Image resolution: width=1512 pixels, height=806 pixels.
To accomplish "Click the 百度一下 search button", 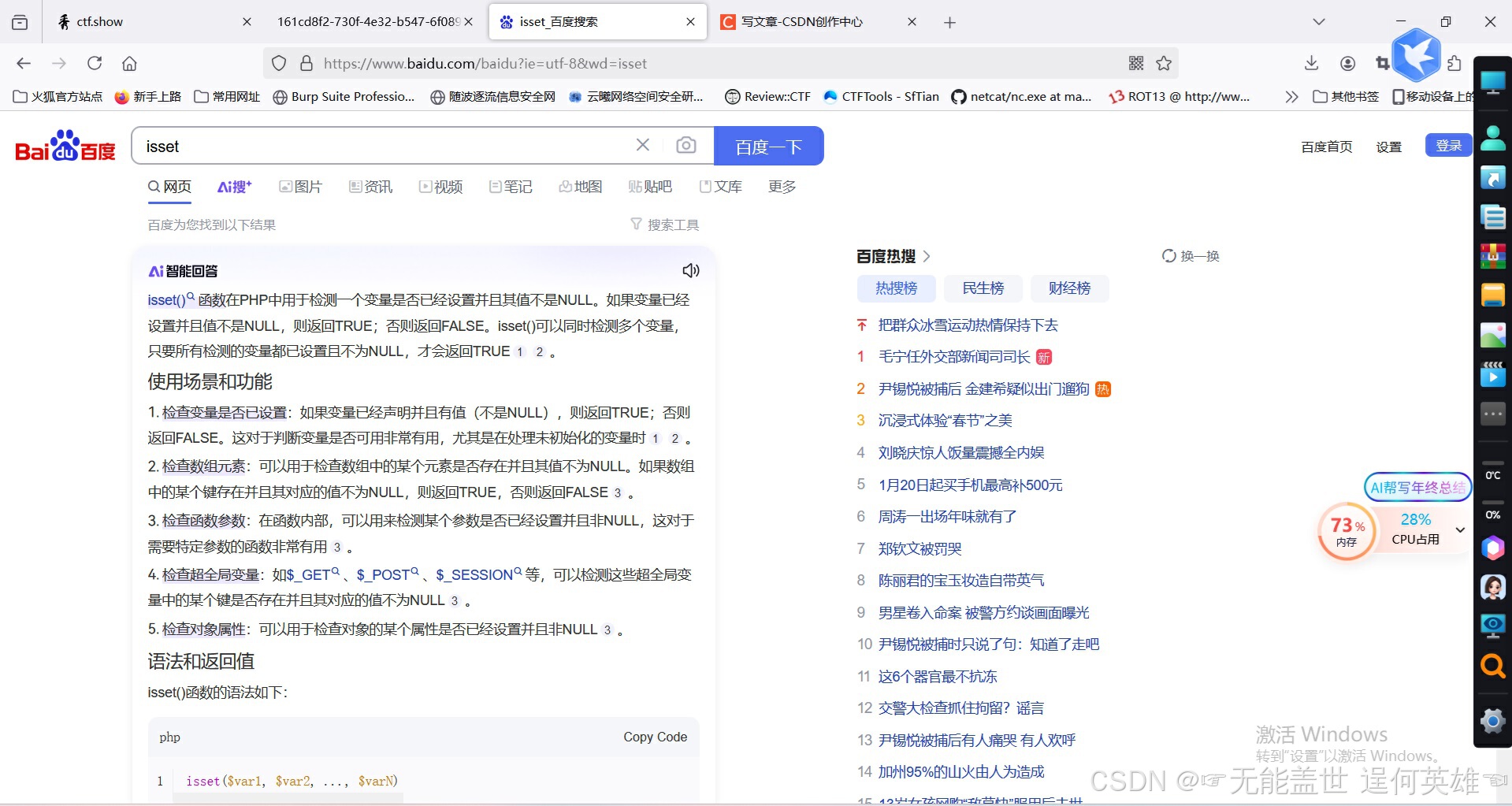I will (768, 146).
